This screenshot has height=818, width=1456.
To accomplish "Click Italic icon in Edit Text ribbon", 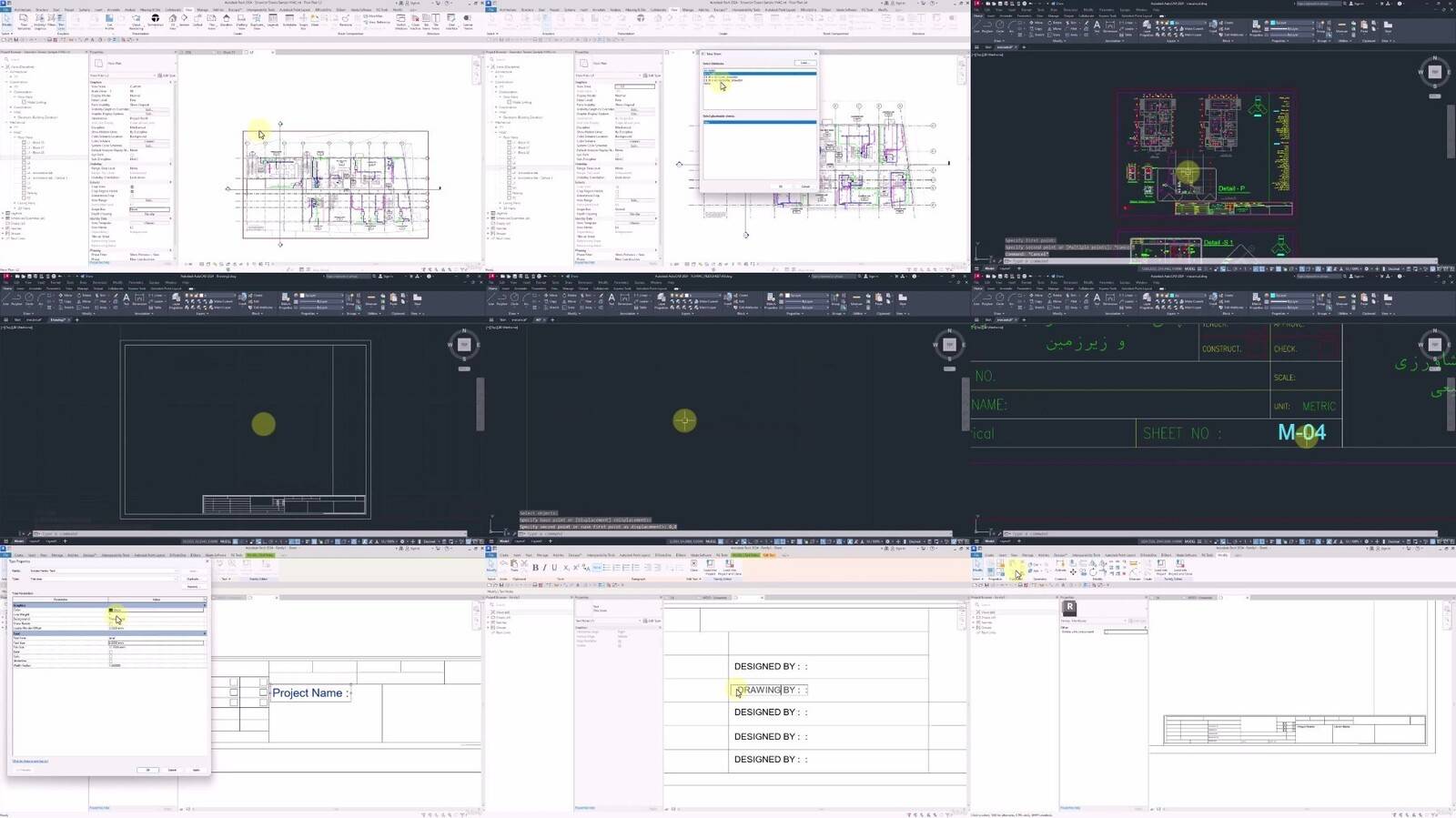I will click(544, 568).
